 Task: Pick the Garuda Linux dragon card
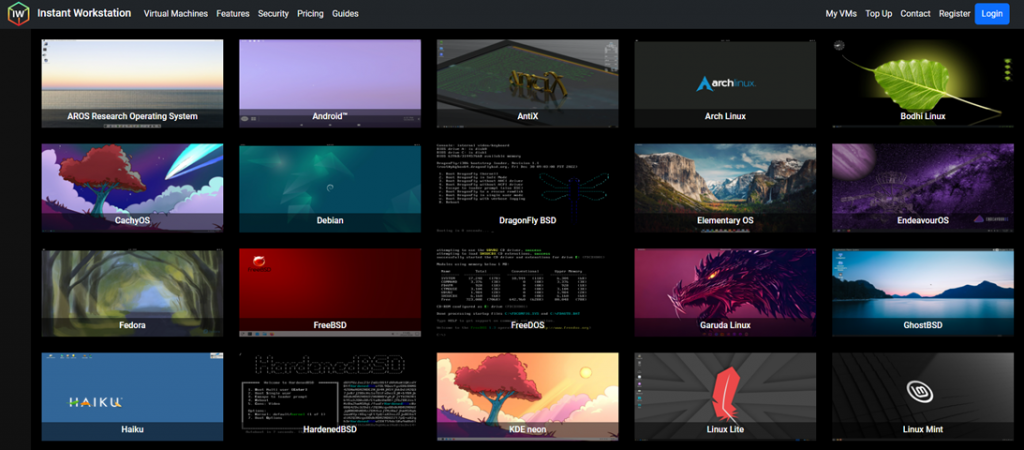(x=725, y=293)
